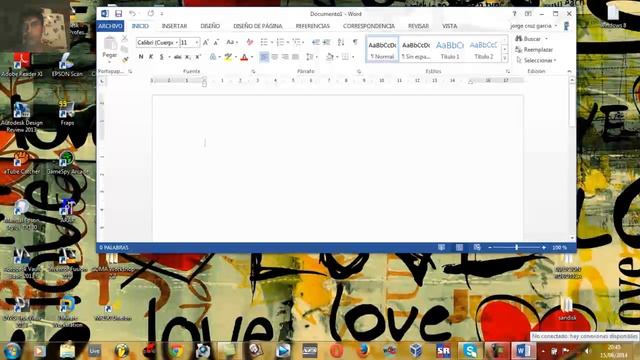Image resolution: width=640 pixels, height=360 pixels.
Task: Apply the Sin espaciado style
Action: pyautogui.click(x=416, y=49)
